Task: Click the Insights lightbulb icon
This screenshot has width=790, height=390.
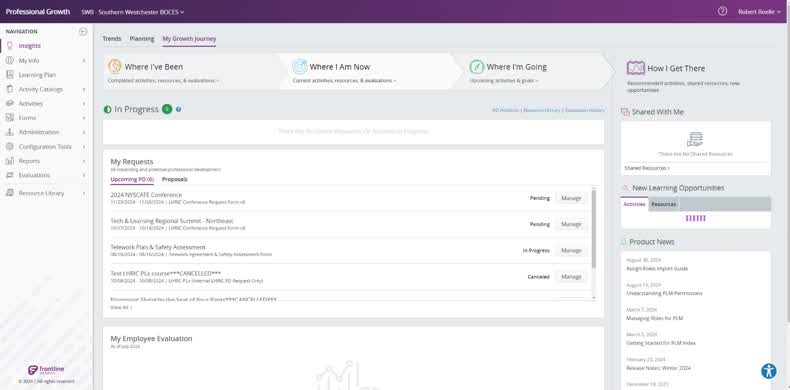Action: pyautogui.click(x=10, y=46)
